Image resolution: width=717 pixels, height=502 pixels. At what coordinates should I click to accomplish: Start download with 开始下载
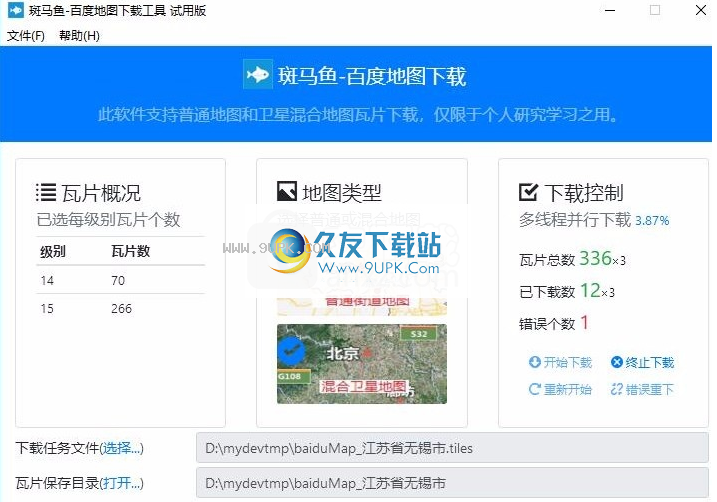560,363
